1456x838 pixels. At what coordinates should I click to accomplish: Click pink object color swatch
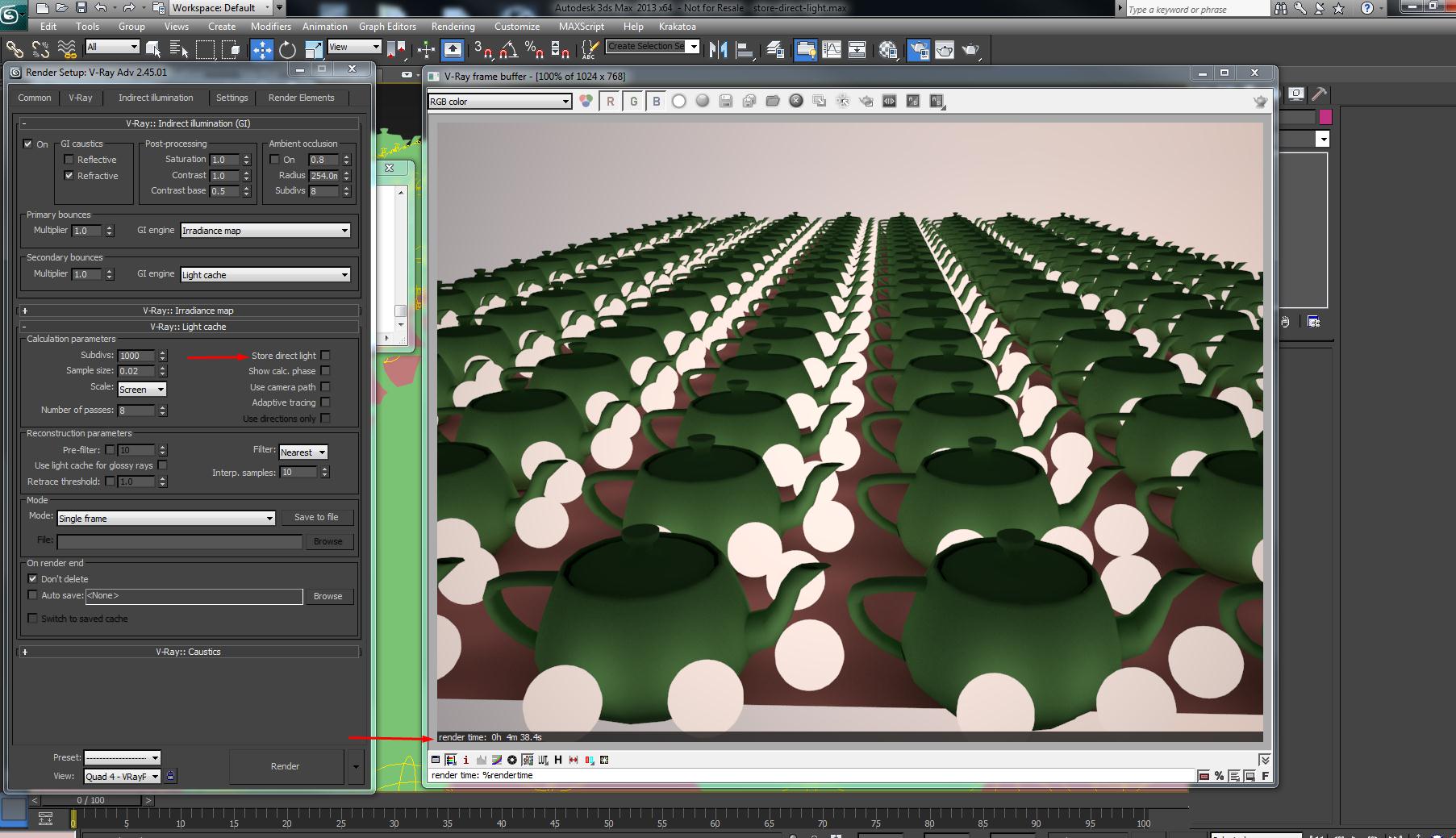[1325, 117]
